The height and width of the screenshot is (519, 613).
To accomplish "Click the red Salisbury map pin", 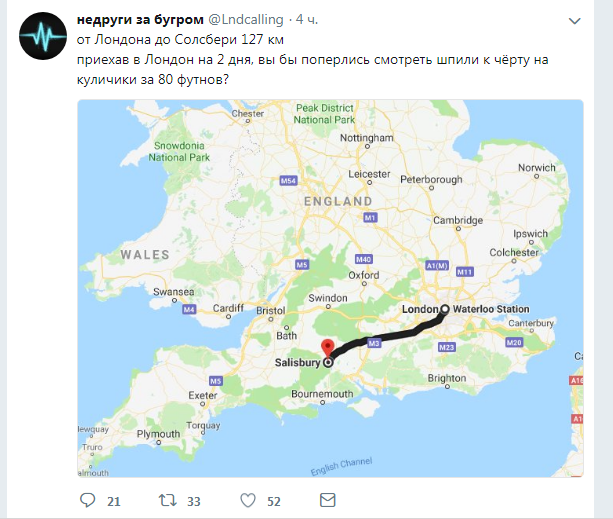I will point(328,348).
